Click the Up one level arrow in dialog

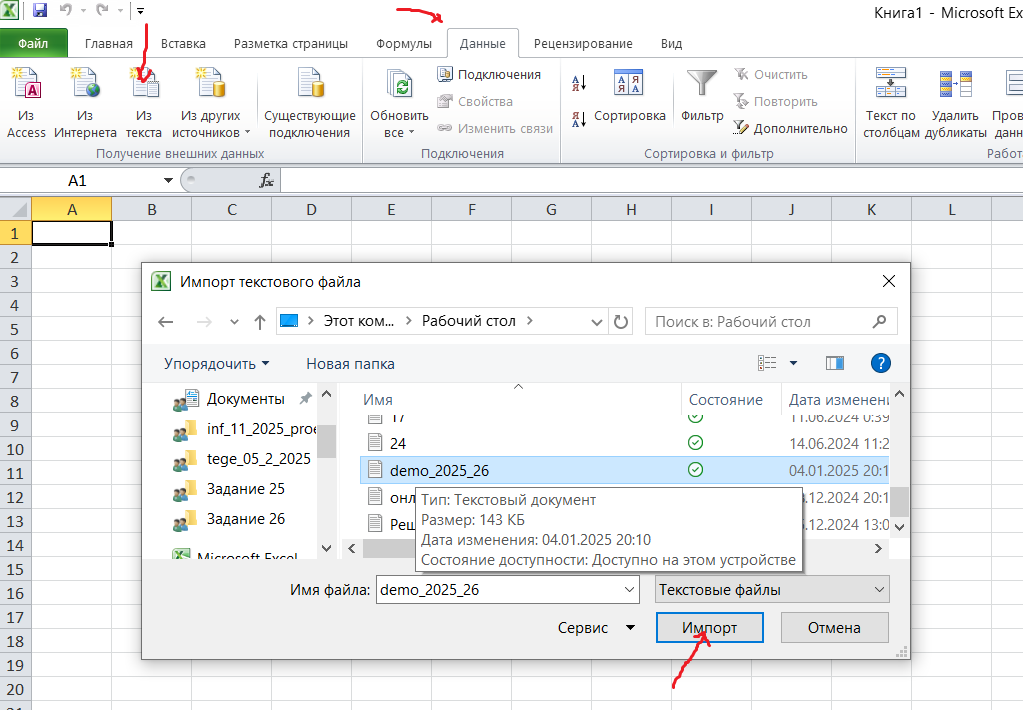(x=260, y=322)
